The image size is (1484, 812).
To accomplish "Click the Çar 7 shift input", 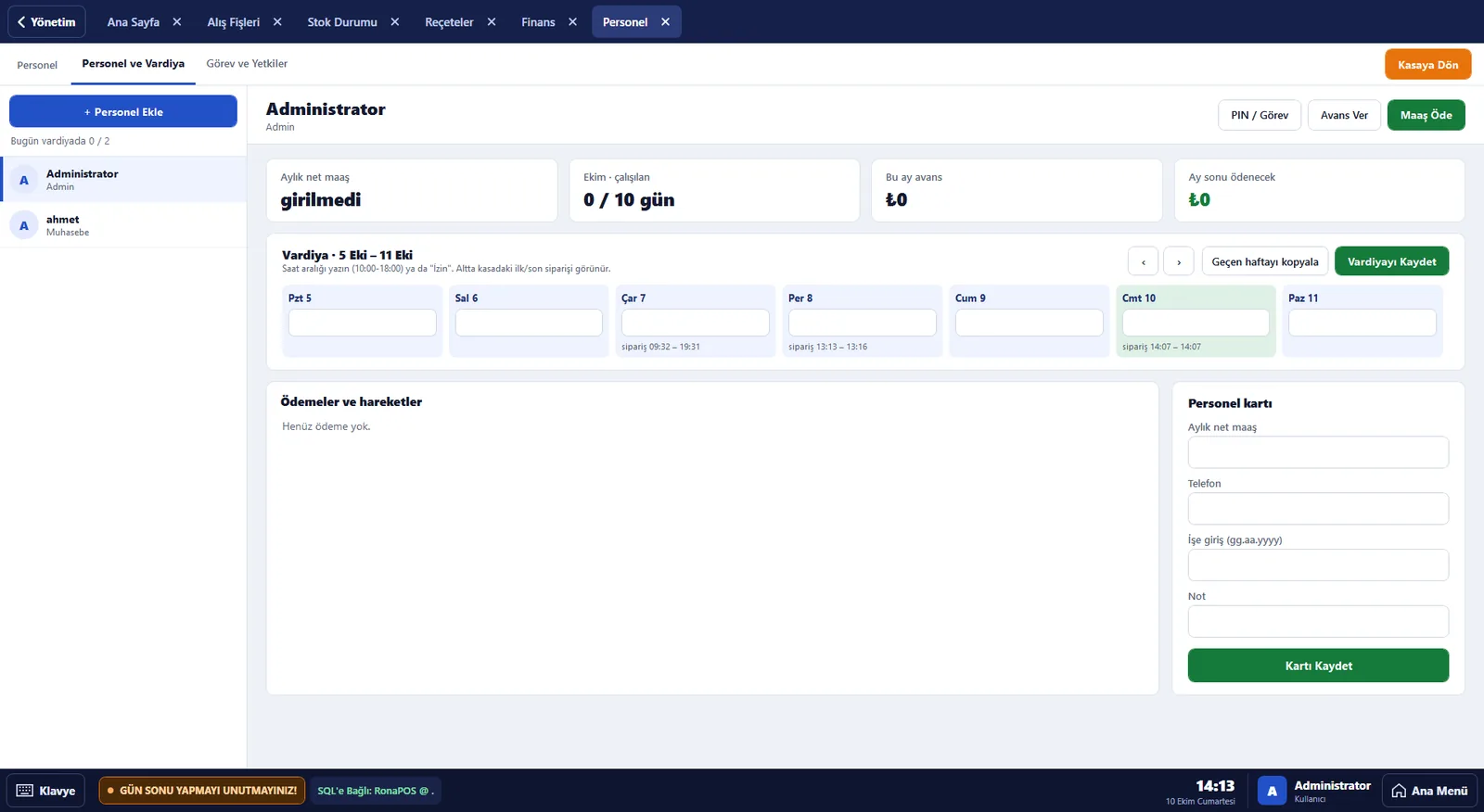I will [696, 323].
